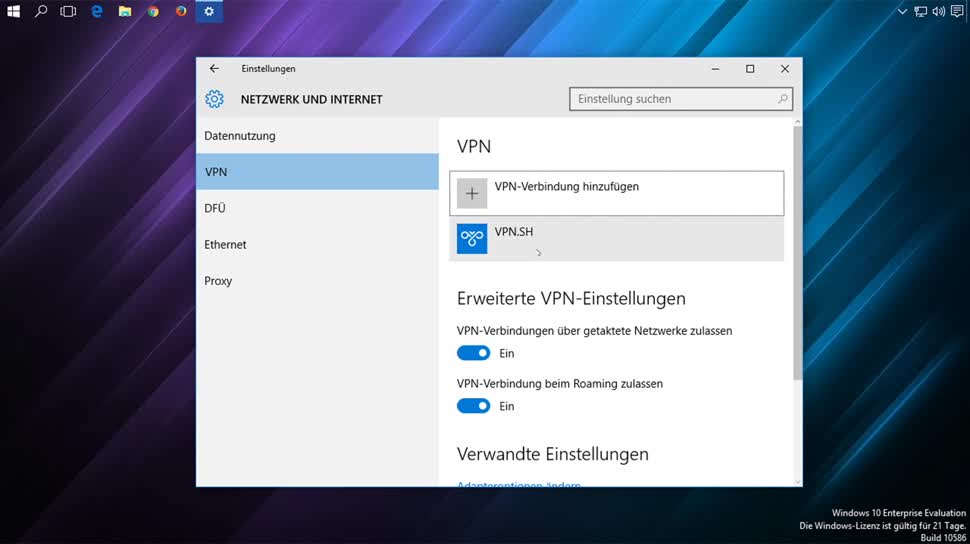Open Action Center notifications icon
The height and width of the screenshot is (544, 970).
click(957, 11)
